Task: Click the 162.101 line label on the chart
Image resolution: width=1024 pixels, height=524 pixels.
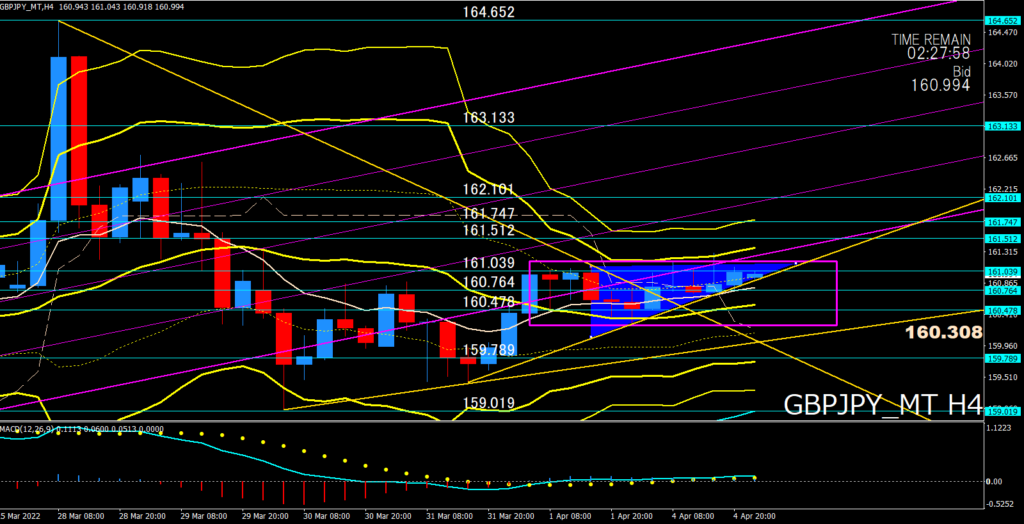Action: click(488, 189)
